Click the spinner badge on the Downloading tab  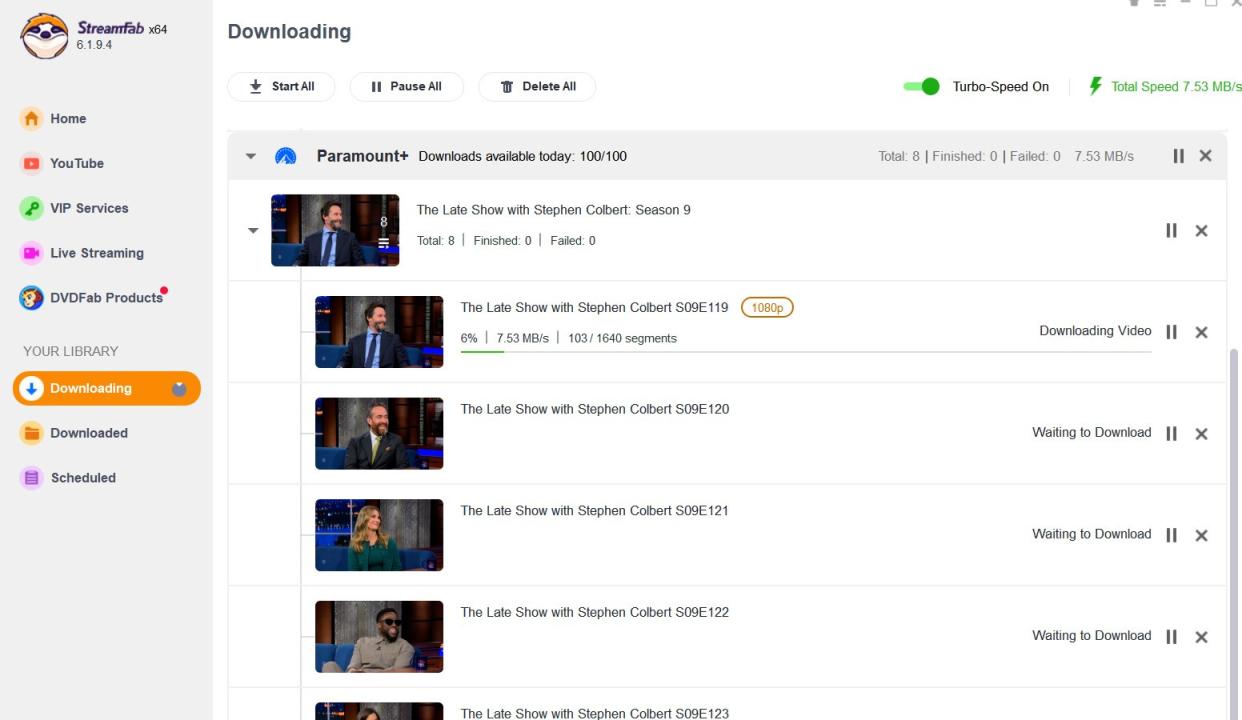click(179, 389)
